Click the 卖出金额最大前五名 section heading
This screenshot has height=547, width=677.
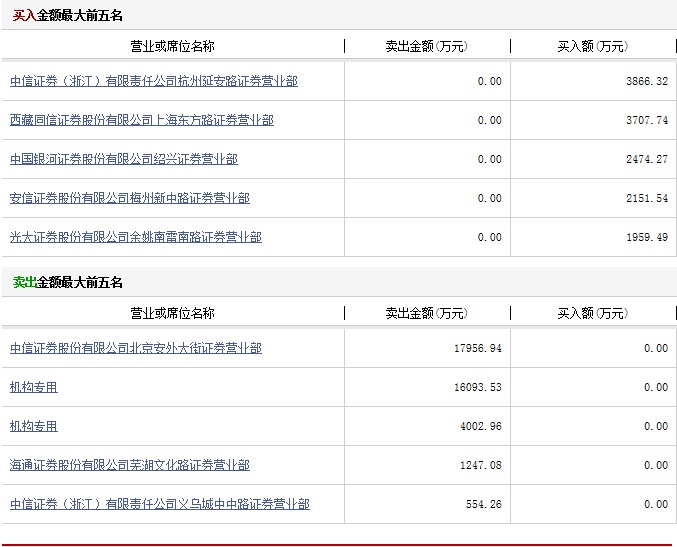point(68,282)
